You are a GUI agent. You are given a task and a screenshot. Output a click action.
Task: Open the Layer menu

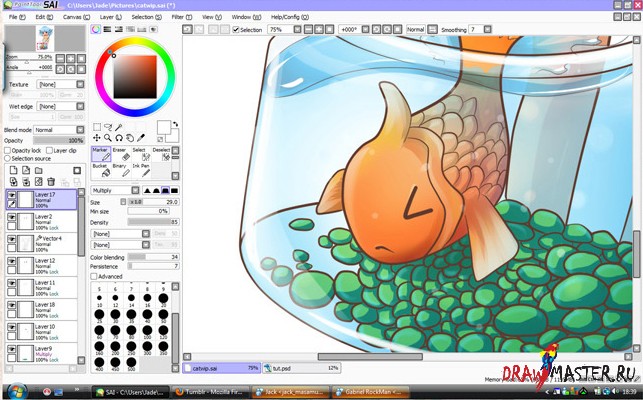(x=111, y=17)
